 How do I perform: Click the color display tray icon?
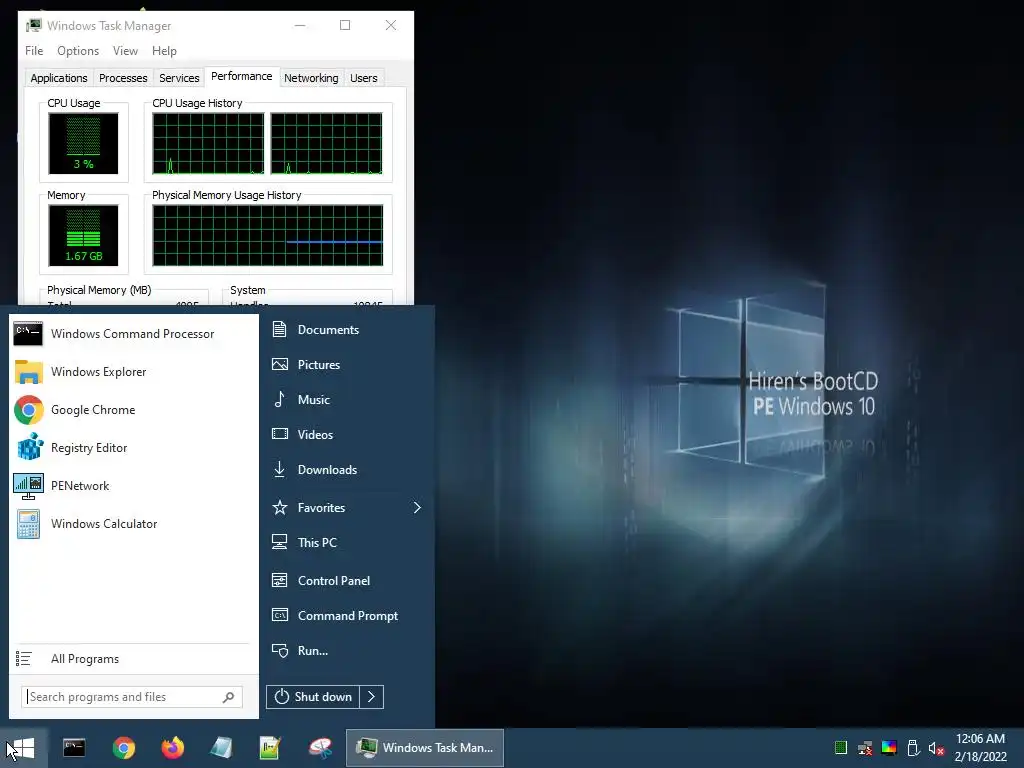[x=889, y=748]
